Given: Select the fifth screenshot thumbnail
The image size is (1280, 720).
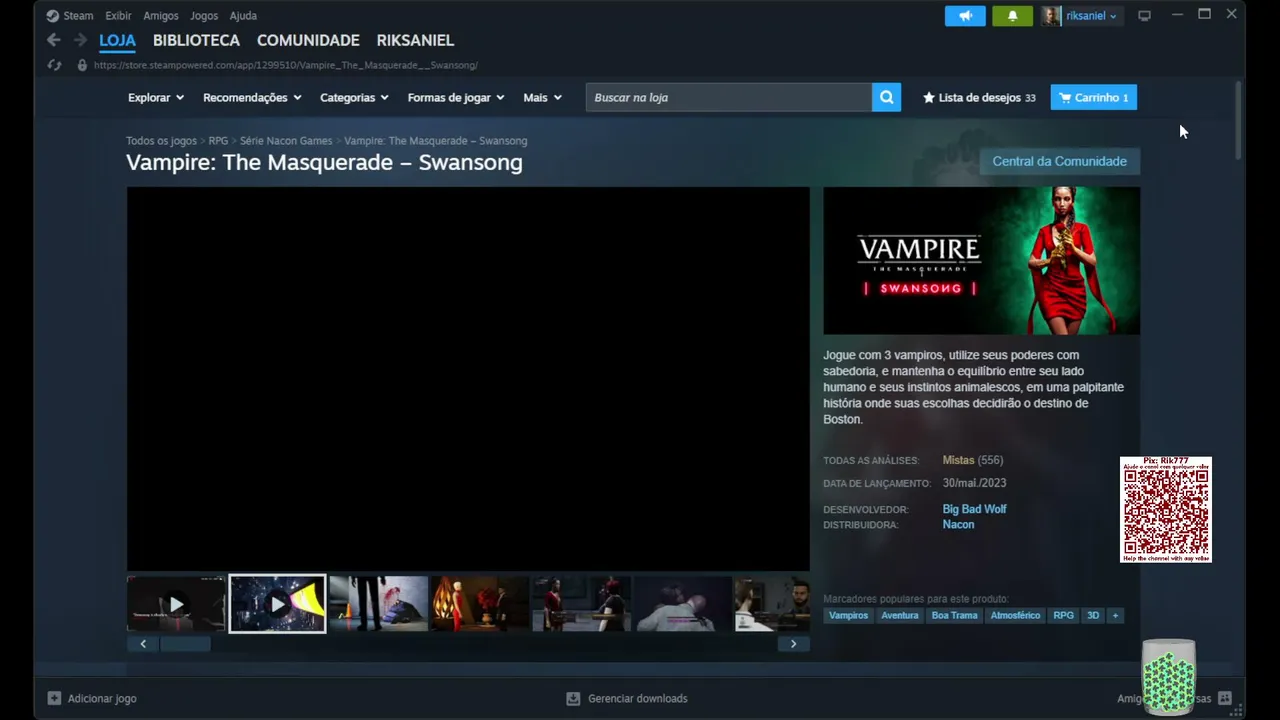Looking at the screenshot, I should [581, 604].
